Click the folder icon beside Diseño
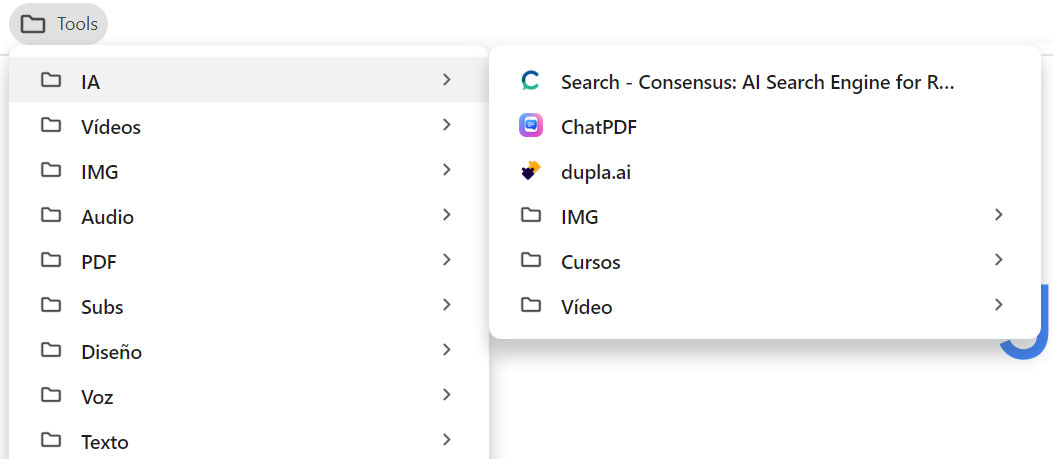 [x=50, y=350]
